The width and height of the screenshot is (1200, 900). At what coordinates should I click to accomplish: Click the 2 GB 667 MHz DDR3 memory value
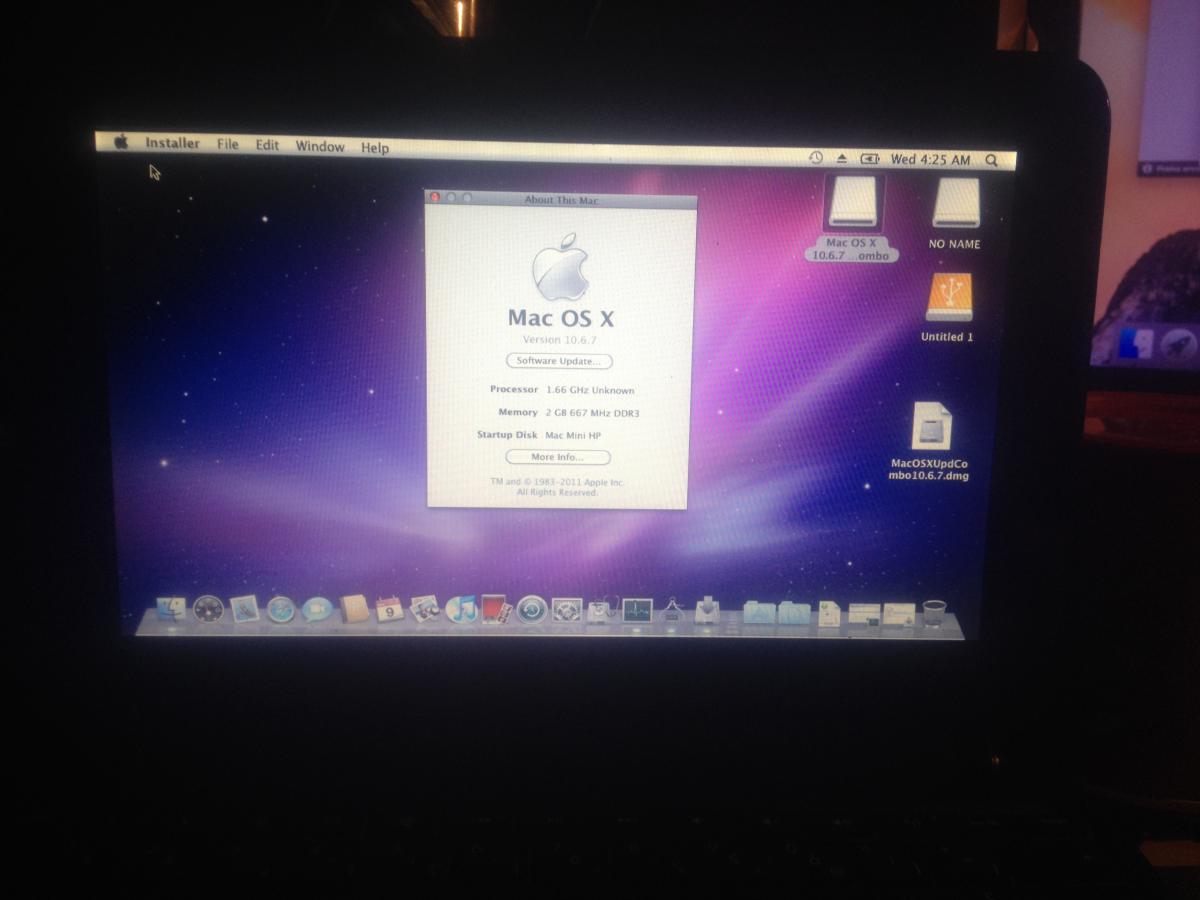click(x=592, y=412)
